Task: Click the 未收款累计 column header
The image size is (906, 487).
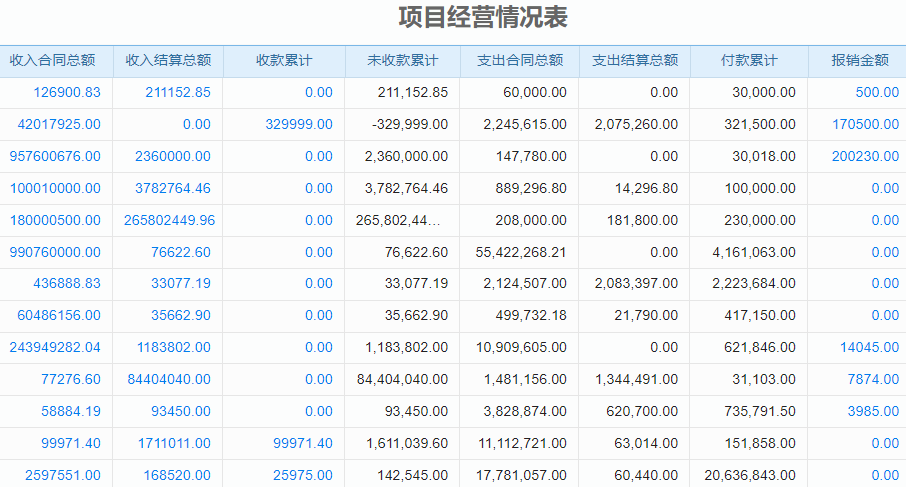Action: pyautogui.click(x=403, y=61)
